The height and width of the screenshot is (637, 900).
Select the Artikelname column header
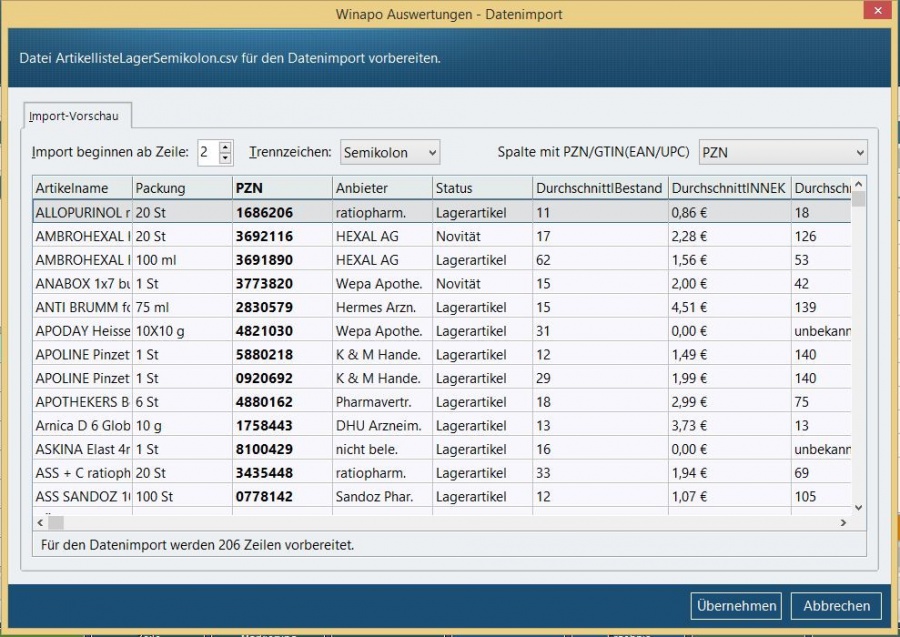82,188
